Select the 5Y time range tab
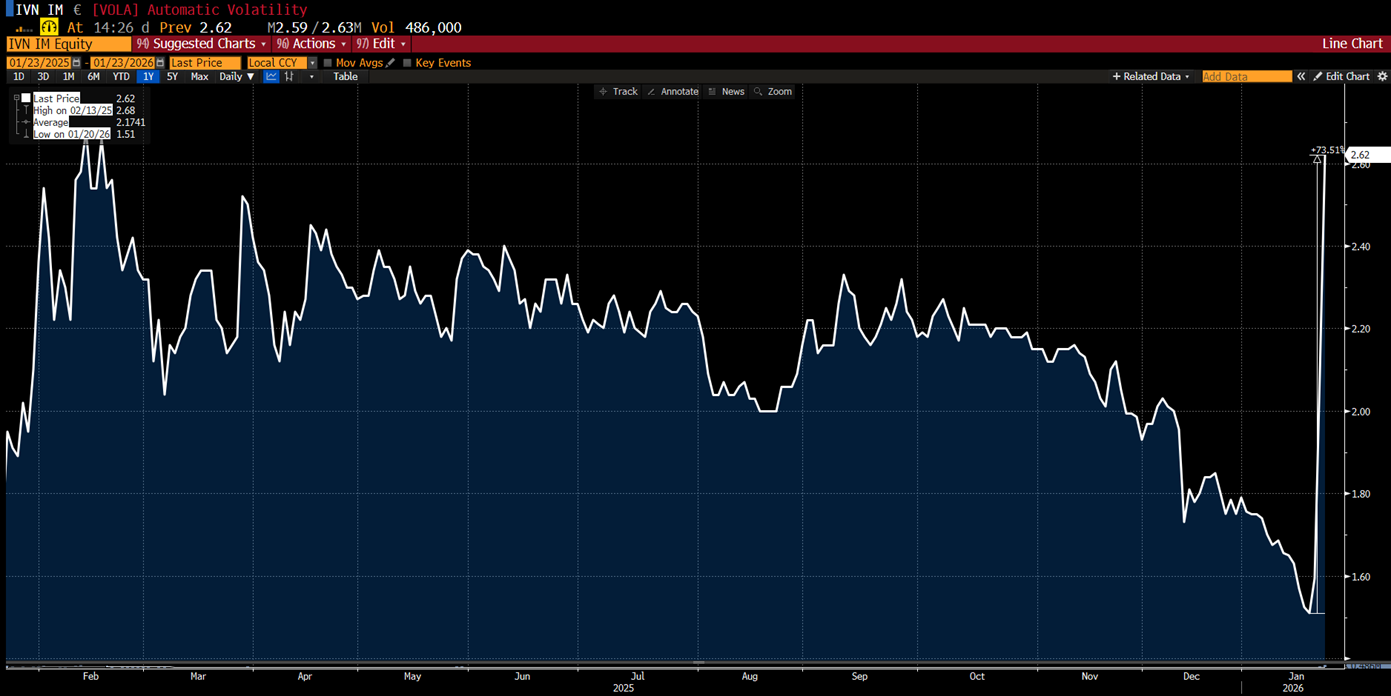1391x696 pixels. click(x=172, y=77)
